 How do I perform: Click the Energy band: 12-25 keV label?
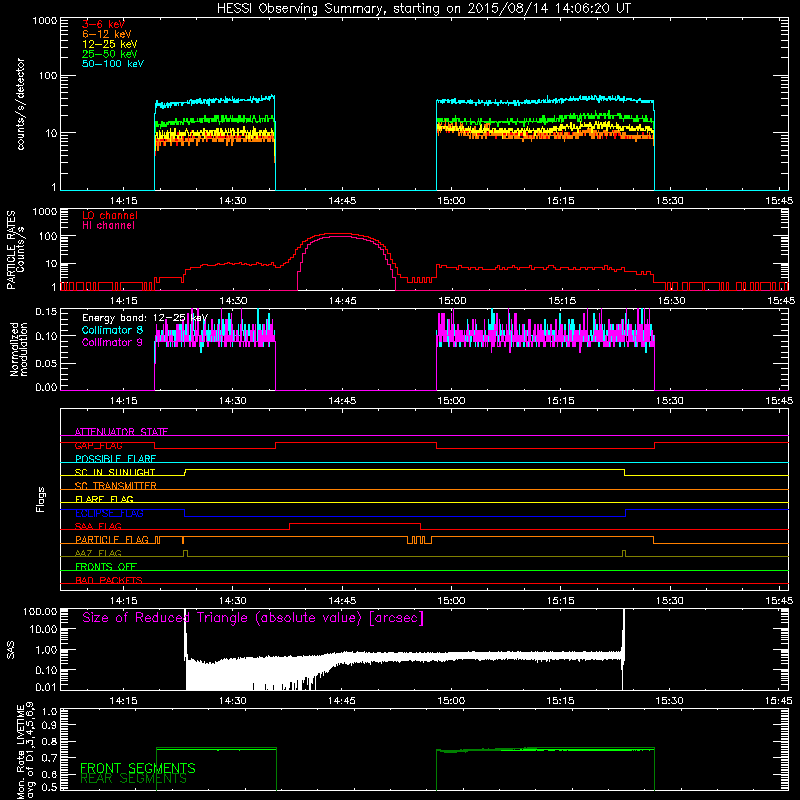(145, 318)
